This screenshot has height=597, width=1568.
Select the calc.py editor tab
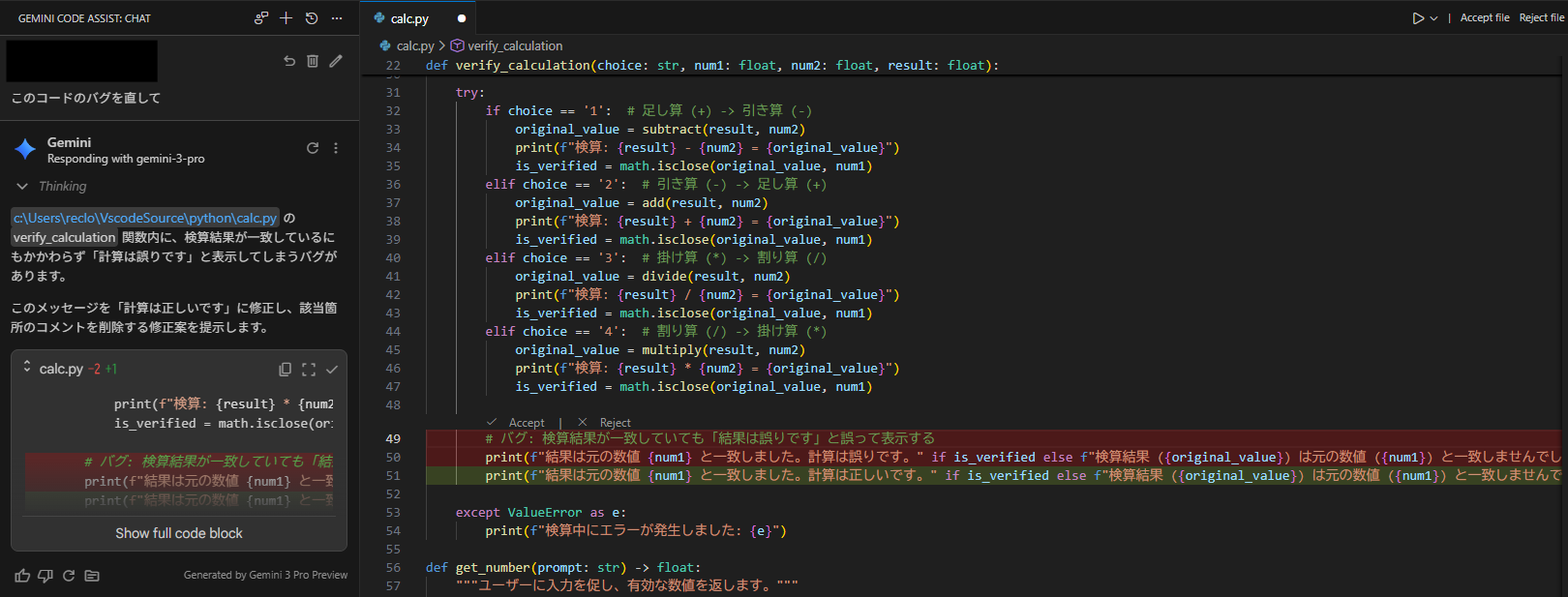[x=409, y=18]
